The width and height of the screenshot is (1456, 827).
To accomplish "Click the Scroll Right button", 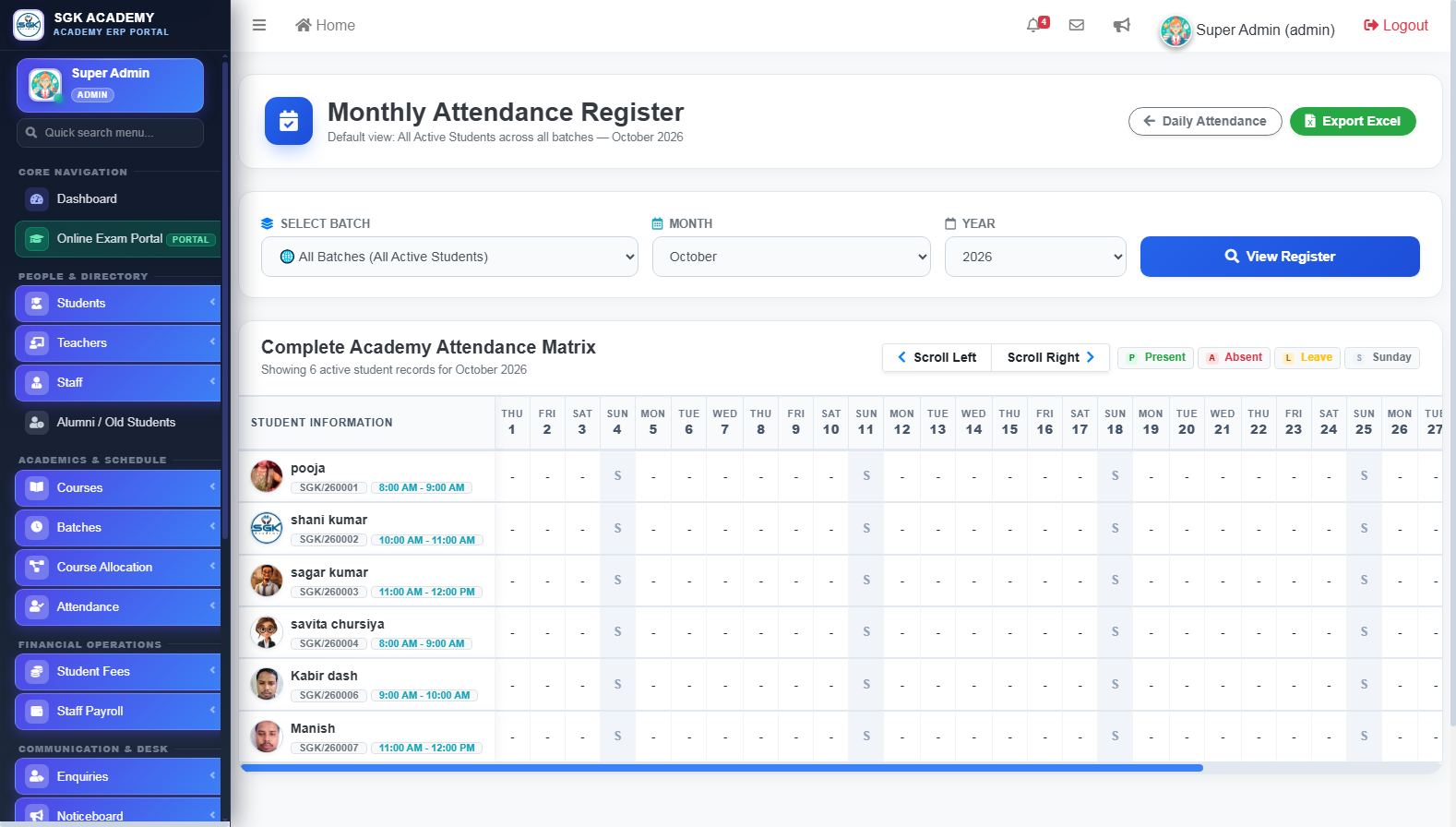I will 1050,357.
